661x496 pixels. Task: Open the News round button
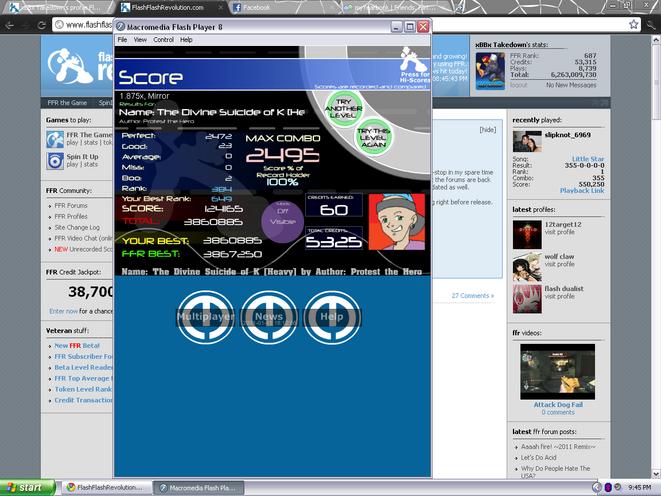[x=269, y=316]
